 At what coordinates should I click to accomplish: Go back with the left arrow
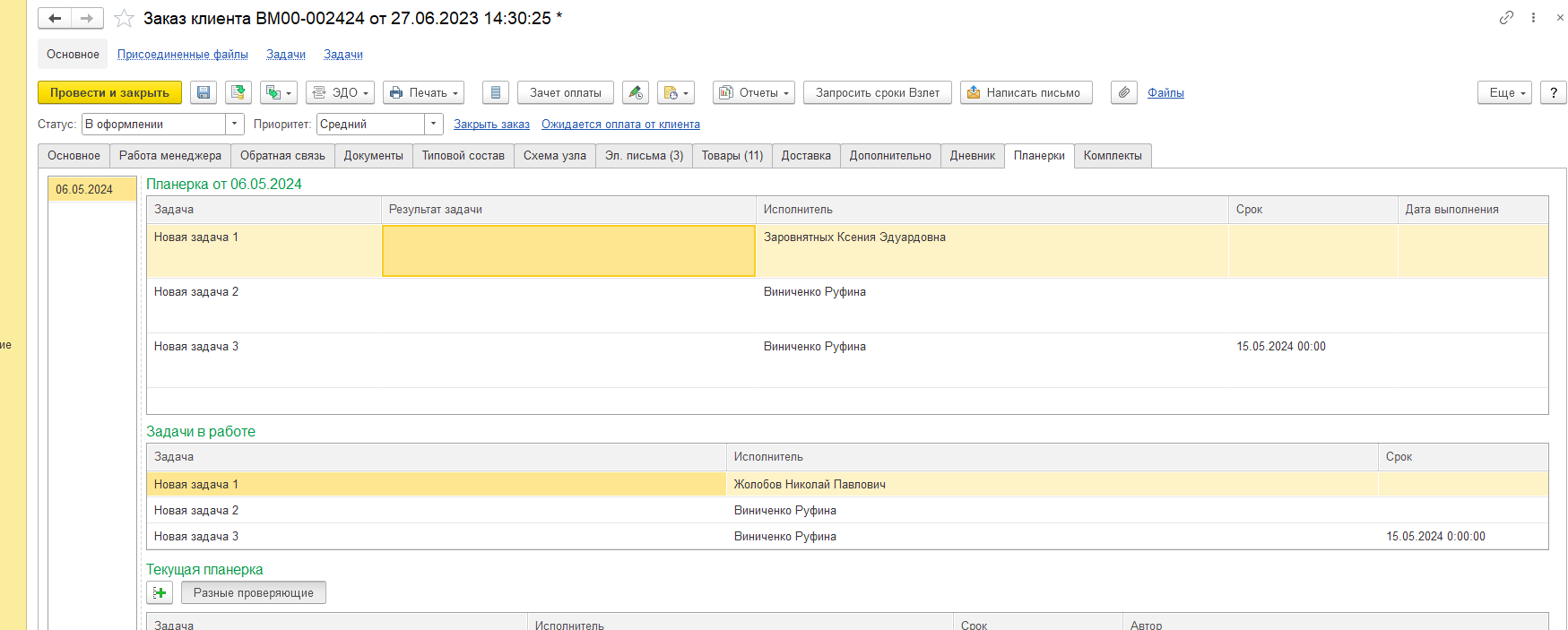click(x=55, y=18)
